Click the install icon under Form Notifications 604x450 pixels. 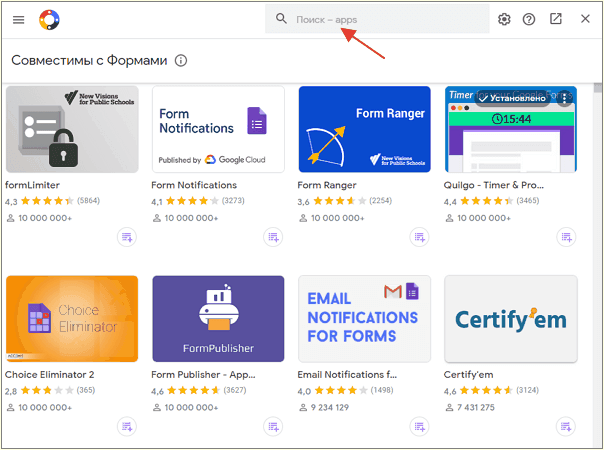pos(273,237)
